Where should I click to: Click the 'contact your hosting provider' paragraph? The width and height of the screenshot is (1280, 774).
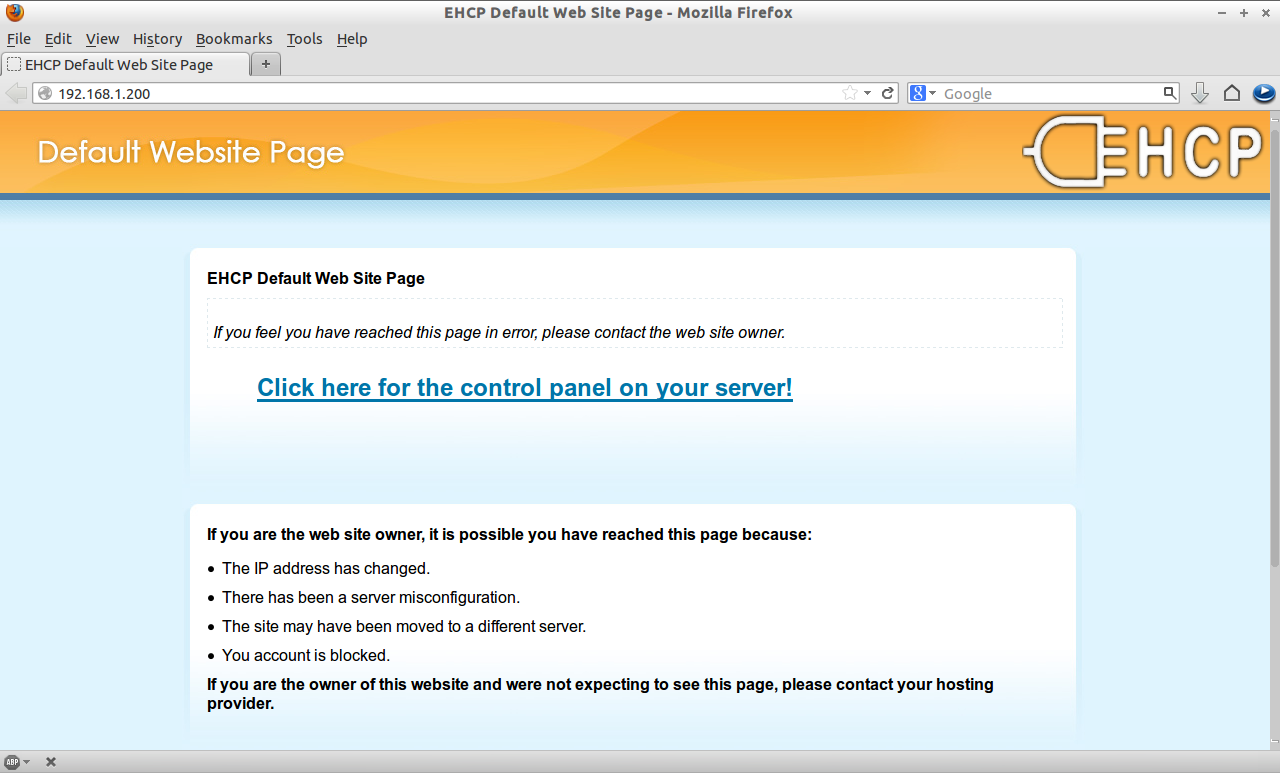pyautogui.click(x=600, y=694)
